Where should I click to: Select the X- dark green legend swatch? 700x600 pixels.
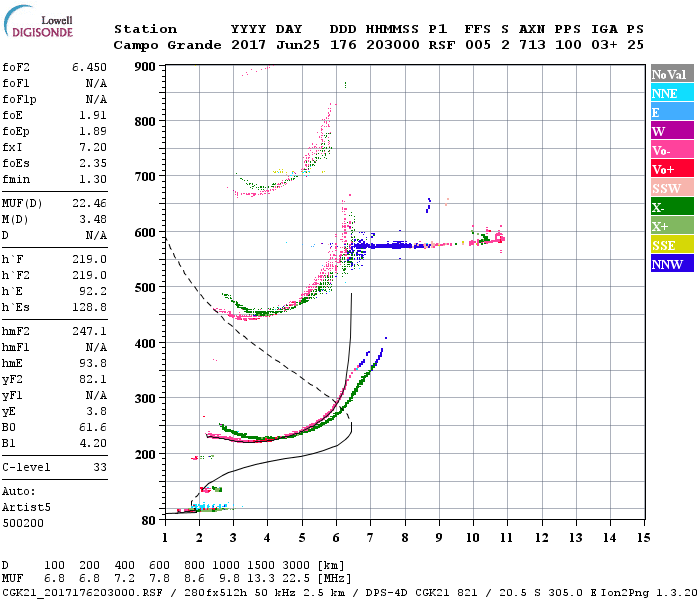(x=672, y=206)
